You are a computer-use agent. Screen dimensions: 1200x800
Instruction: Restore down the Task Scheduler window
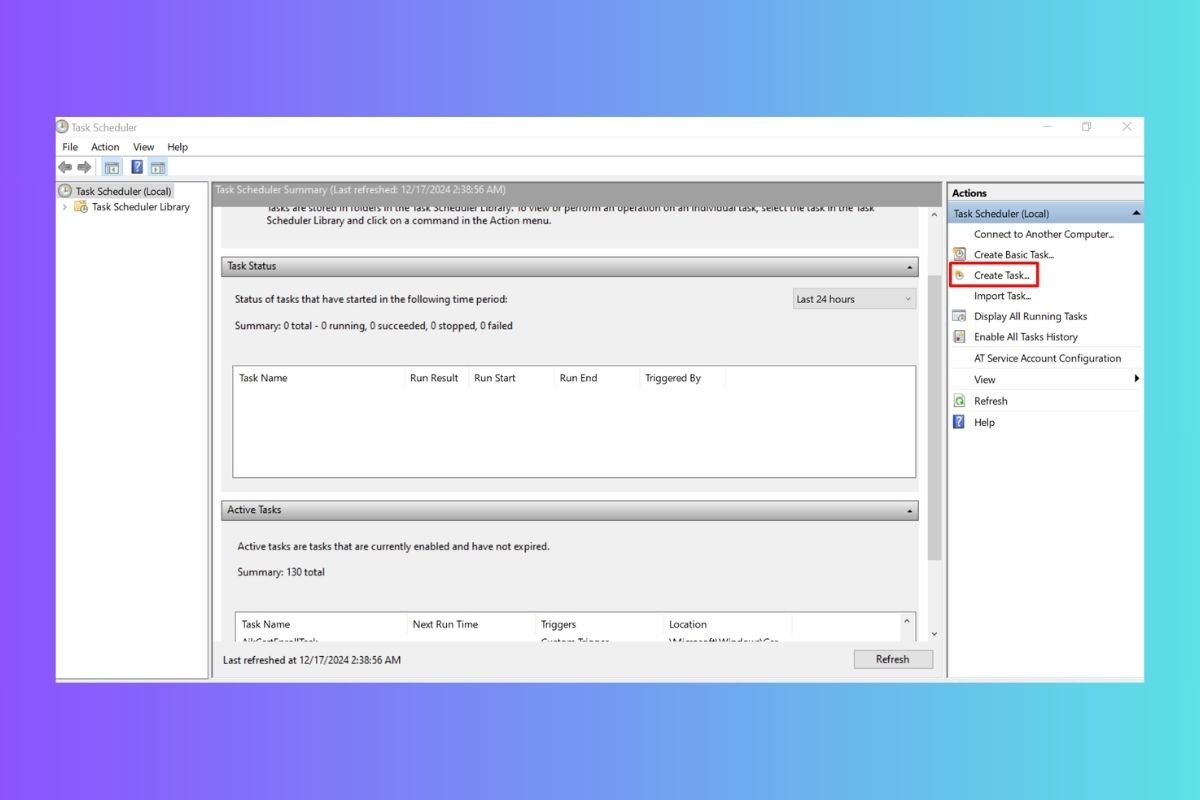(x=1086, y=127)
